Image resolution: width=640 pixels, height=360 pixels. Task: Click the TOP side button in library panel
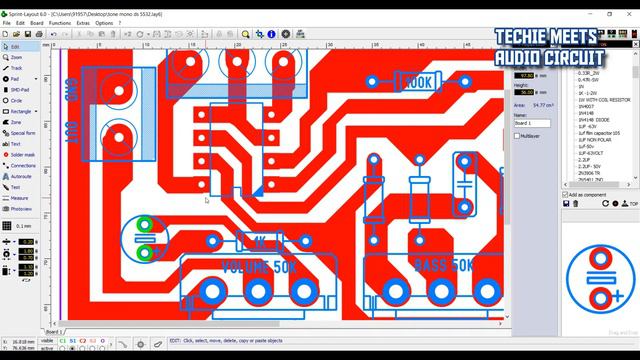pos(633,204)
